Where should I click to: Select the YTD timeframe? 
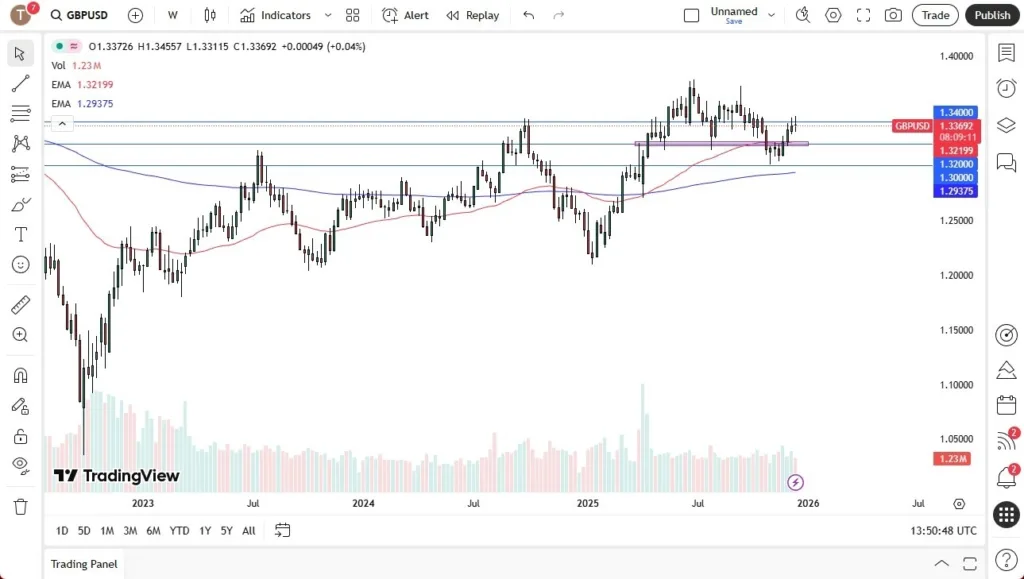point(179,531)
